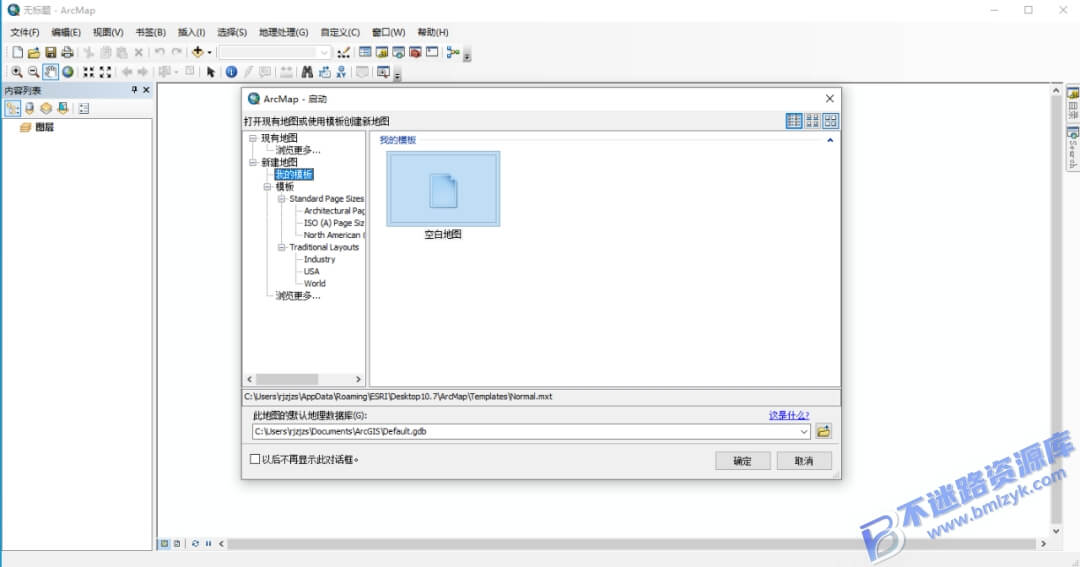Click the 确定 button
The width and height of the screenshot is (1080, 567).
click(x=742, y=461)
